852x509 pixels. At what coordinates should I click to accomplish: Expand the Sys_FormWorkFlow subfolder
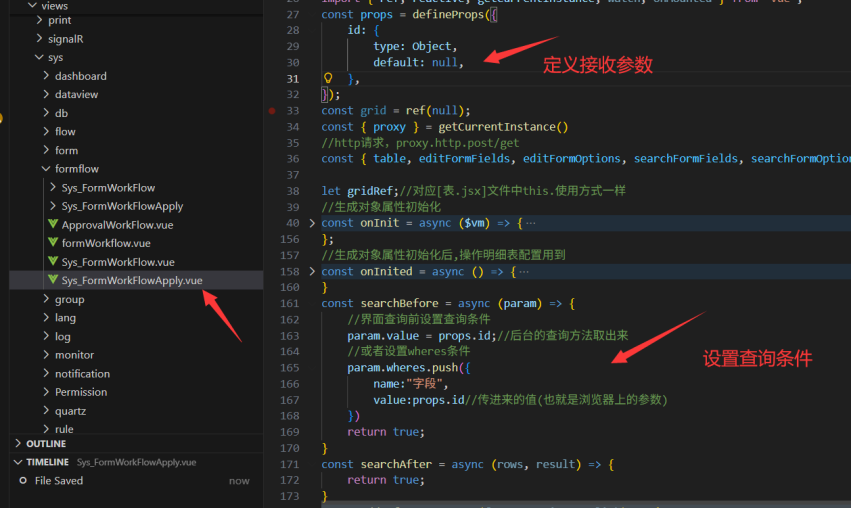[x=53, y=188]
